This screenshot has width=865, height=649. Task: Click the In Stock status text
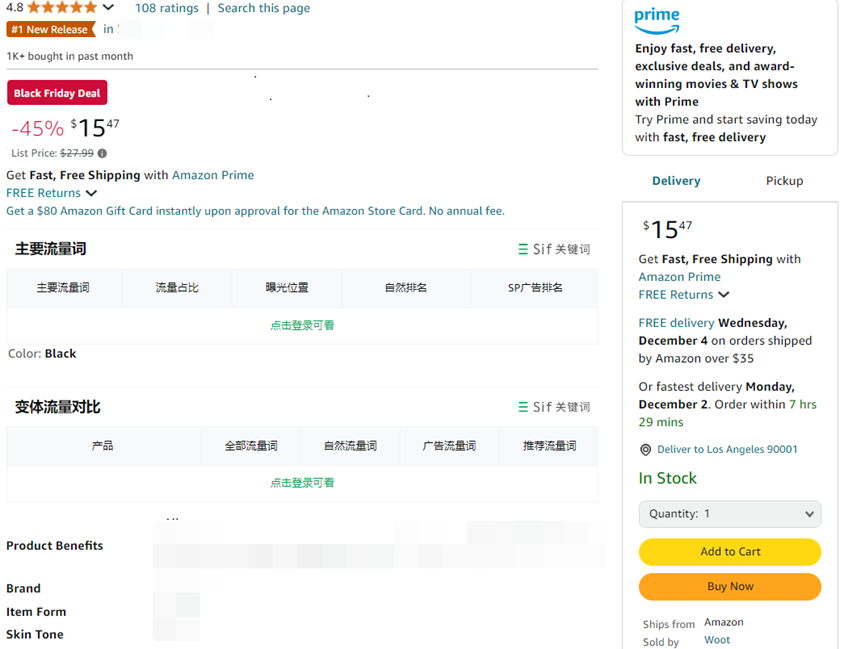pos(668,478)
